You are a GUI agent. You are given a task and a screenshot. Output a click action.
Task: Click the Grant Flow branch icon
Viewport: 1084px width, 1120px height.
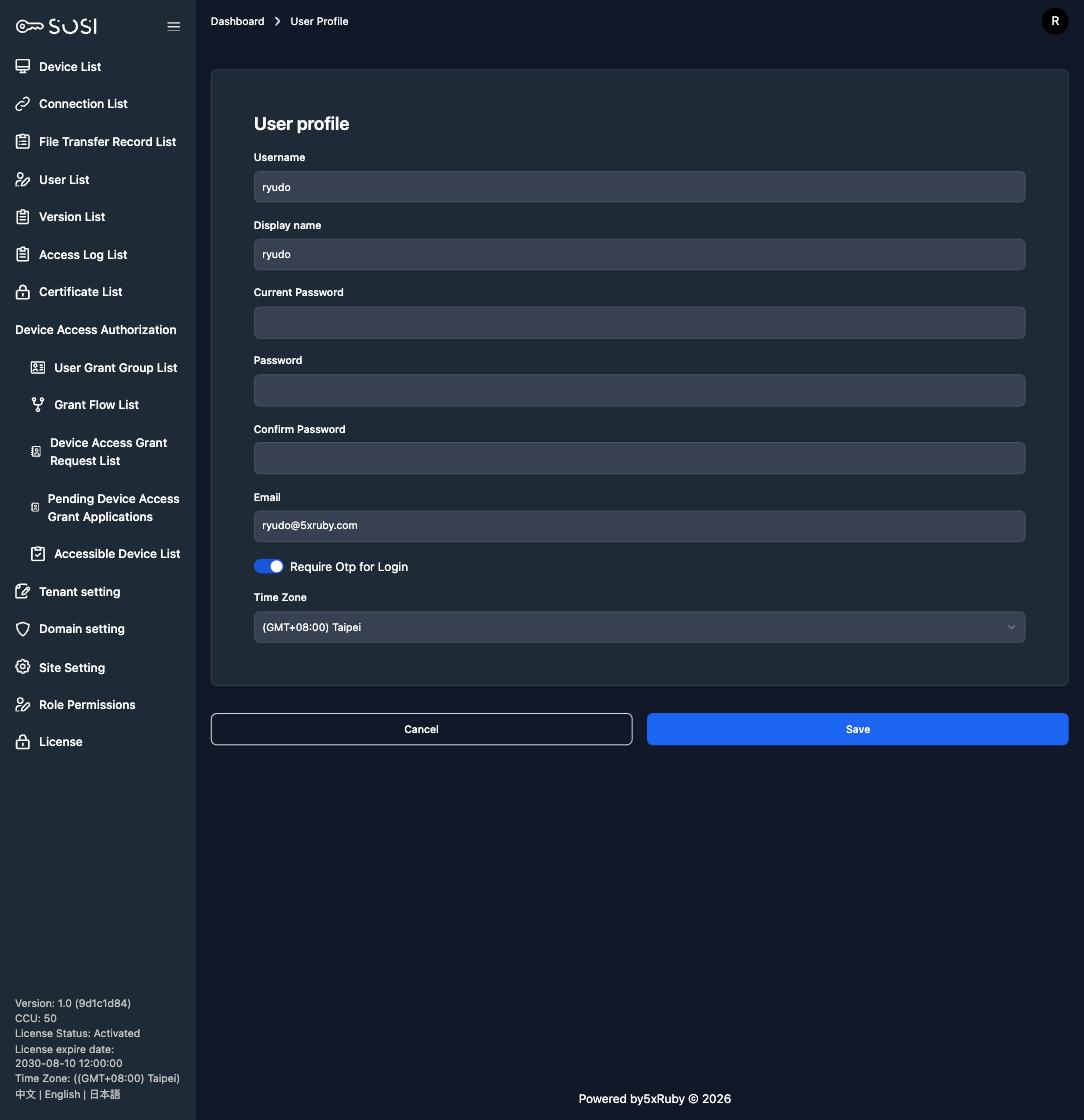coord(38,404)
